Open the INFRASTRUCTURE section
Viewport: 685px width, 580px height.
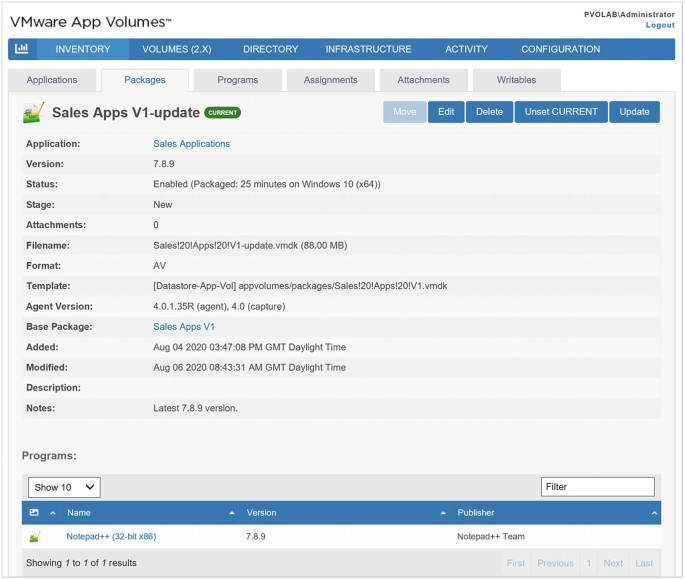click(368, 49)
